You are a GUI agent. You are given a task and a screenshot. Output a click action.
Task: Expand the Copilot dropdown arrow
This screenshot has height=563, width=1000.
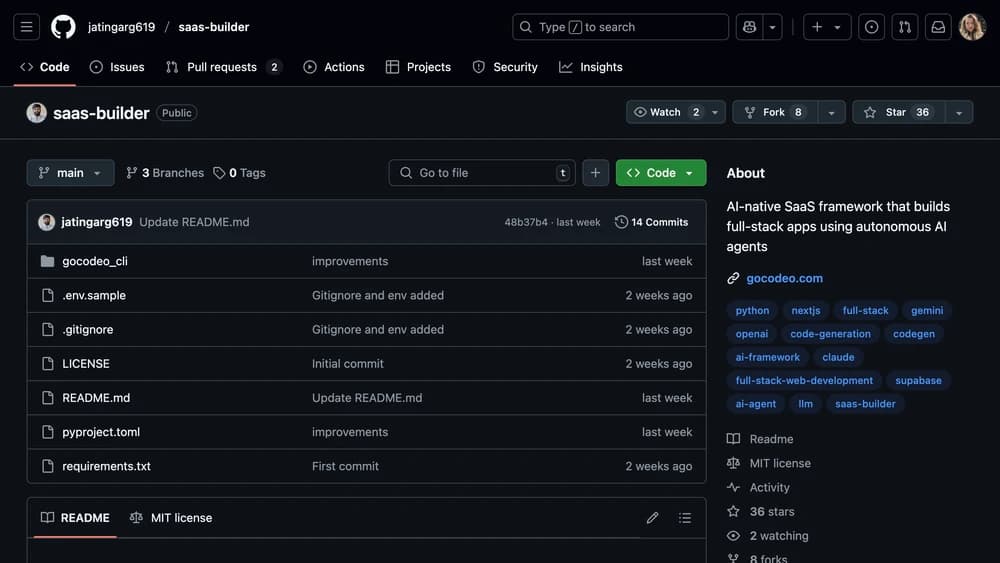pyautogui.click(x=772, y=27)
